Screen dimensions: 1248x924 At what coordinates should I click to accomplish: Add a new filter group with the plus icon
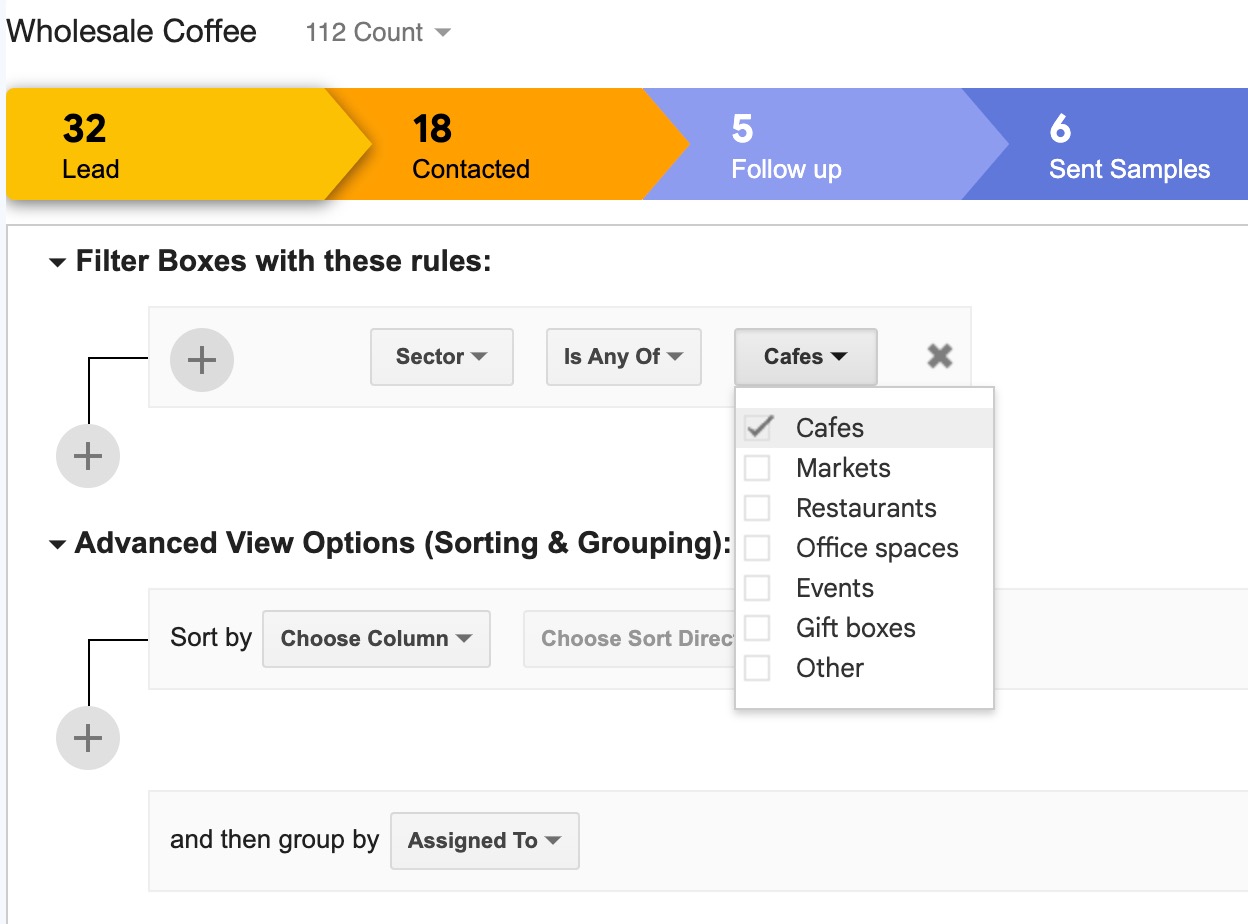(x=87, y=455)
